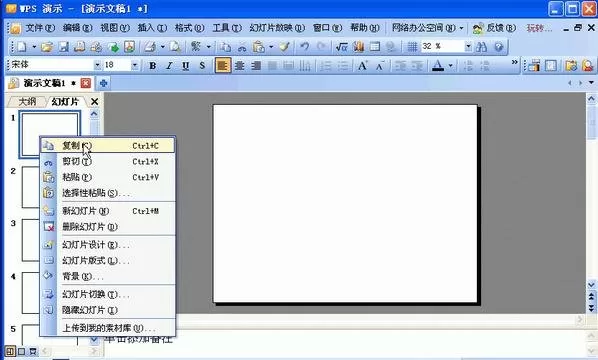Expand toolbar overflow chevron »
Viewport: 598px width, 360px height.
[514, 62]
